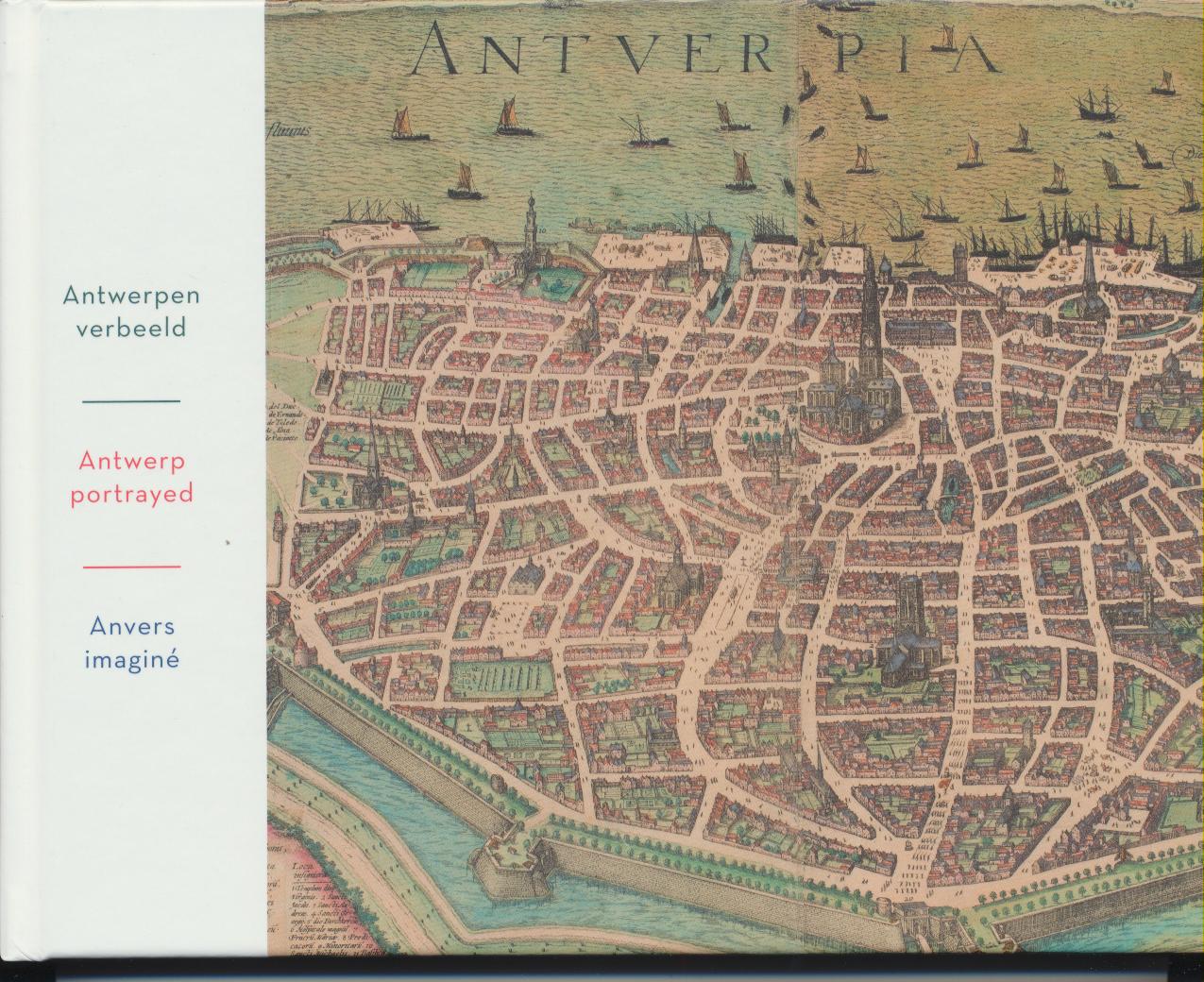Click the Dutch title "Antwerpen verbeeld"
Viewport: 1204px width, 982px height.
(131, 312)
